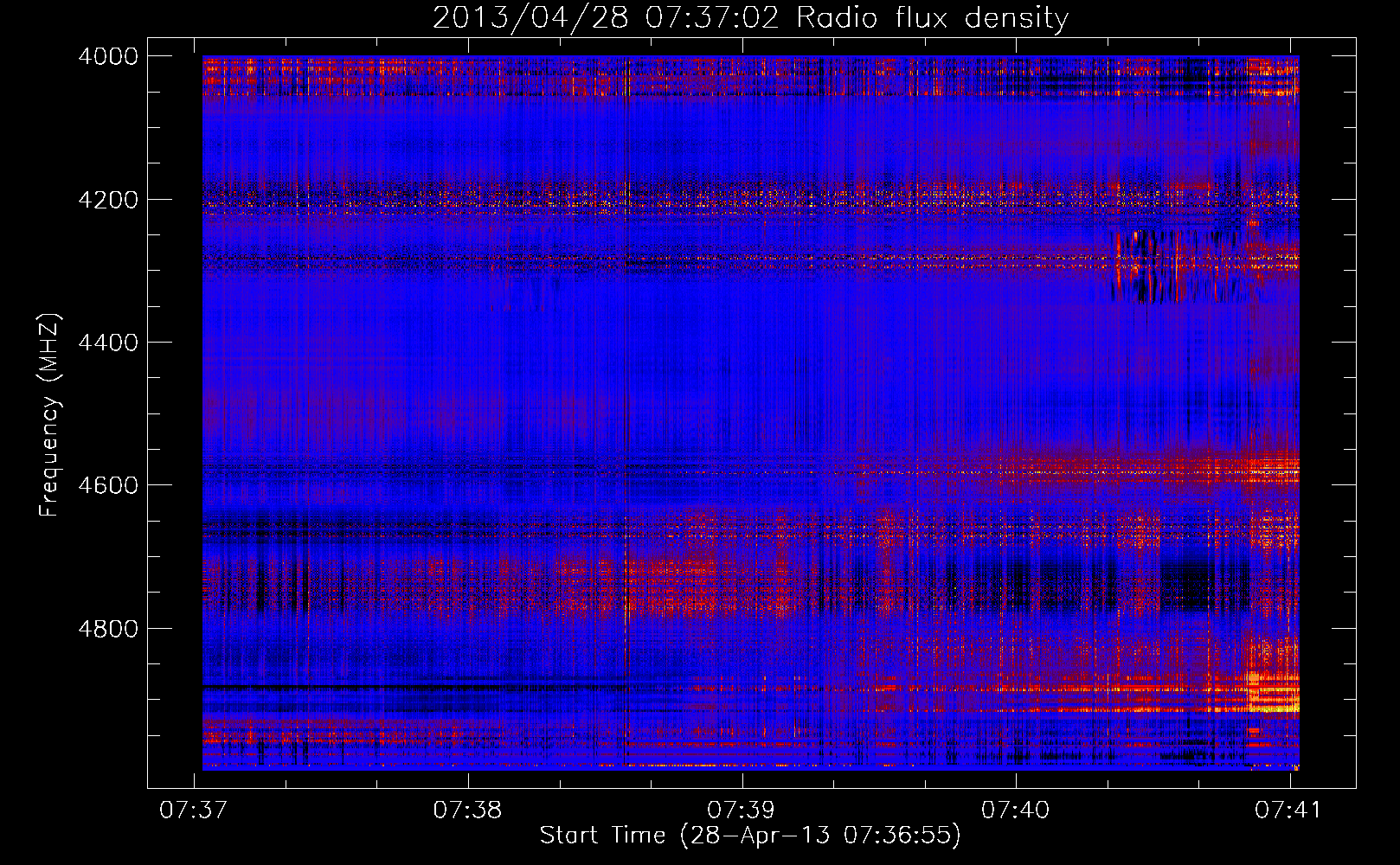Select the 4000 frequency tick label

(108, 56)
